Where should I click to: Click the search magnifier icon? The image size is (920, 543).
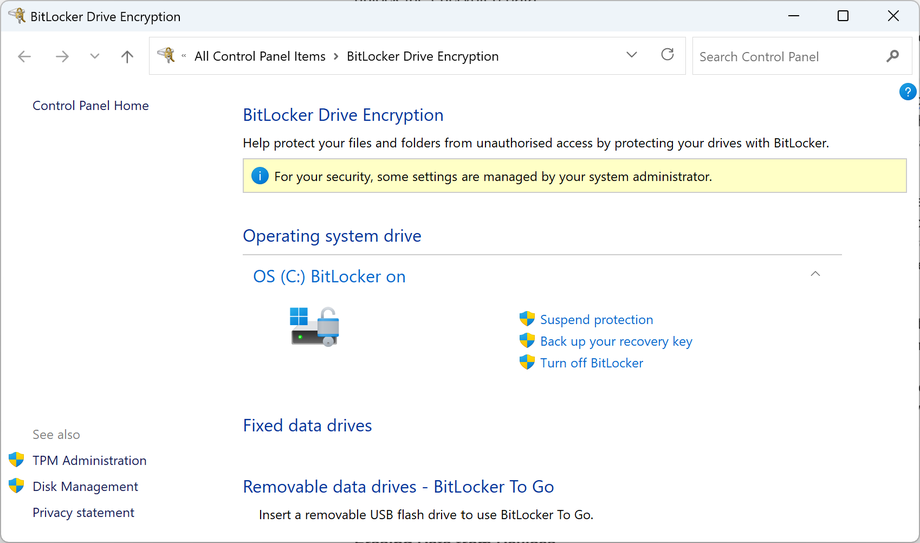pyautogui.click(x=893, y=56)
